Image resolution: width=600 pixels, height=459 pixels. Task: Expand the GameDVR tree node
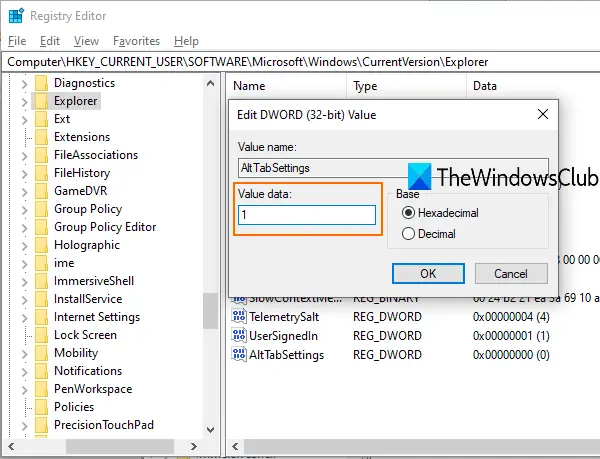coord(24,192)
